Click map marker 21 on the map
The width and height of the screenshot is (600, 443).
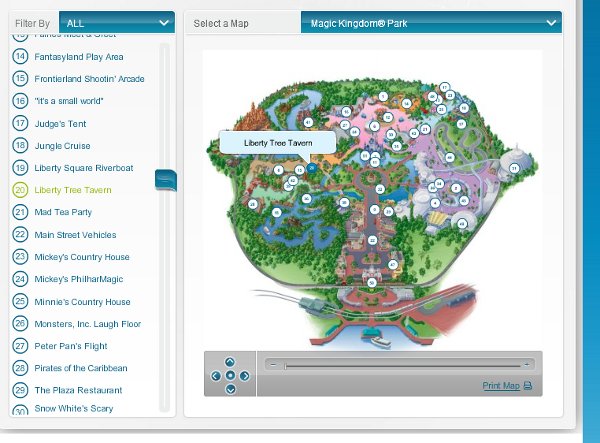425,129
